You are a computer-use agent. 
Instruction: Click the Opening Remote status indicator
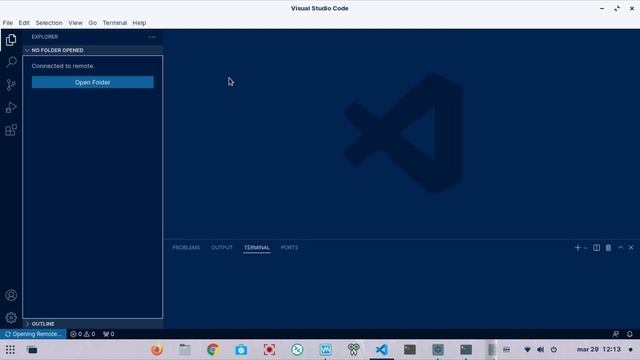(x=33, y=334)
